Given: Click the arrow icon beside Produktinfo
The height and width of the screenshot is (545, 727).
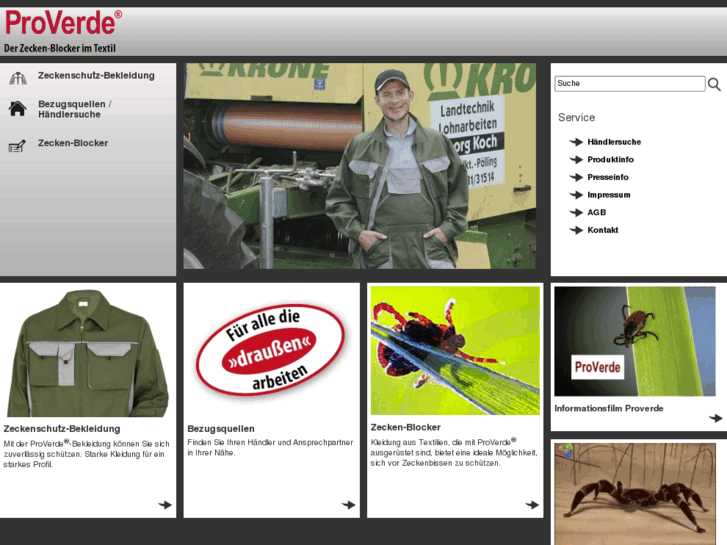Looking at the screenshot, I should 576,160.
